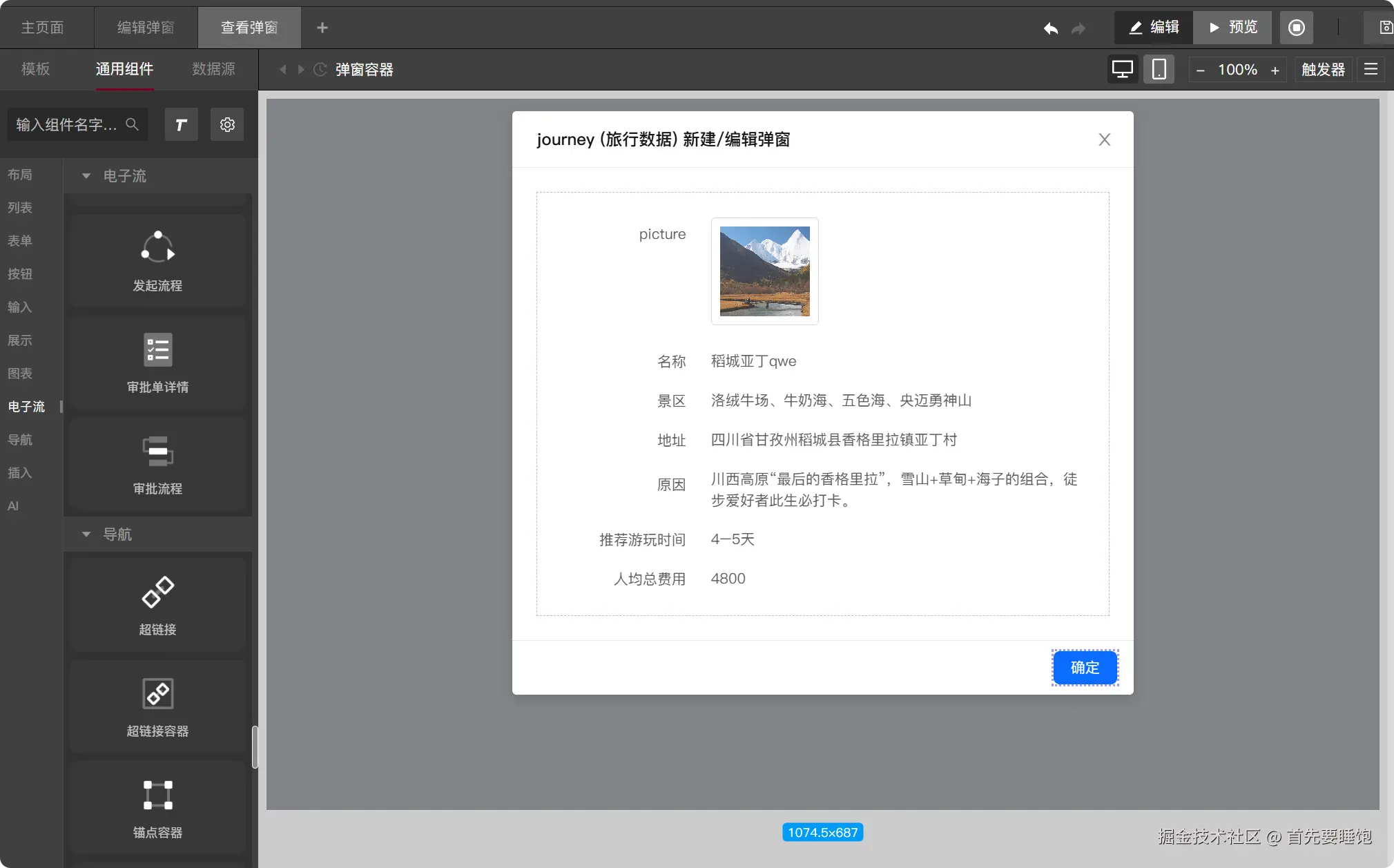Collapse the 电子流 section
The image size is (1394, 868).
(x=86, y=176)
